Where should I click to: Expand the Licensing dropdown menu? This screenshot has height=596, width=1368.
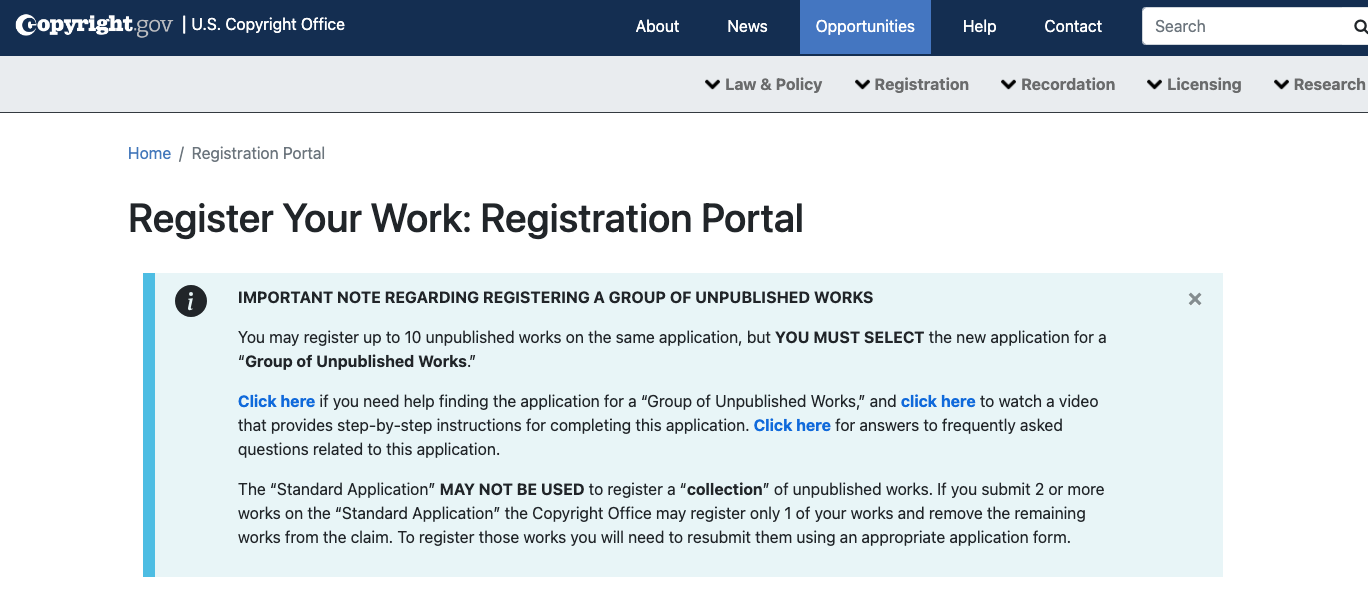pyautogui.click(x=1193, y=85)
